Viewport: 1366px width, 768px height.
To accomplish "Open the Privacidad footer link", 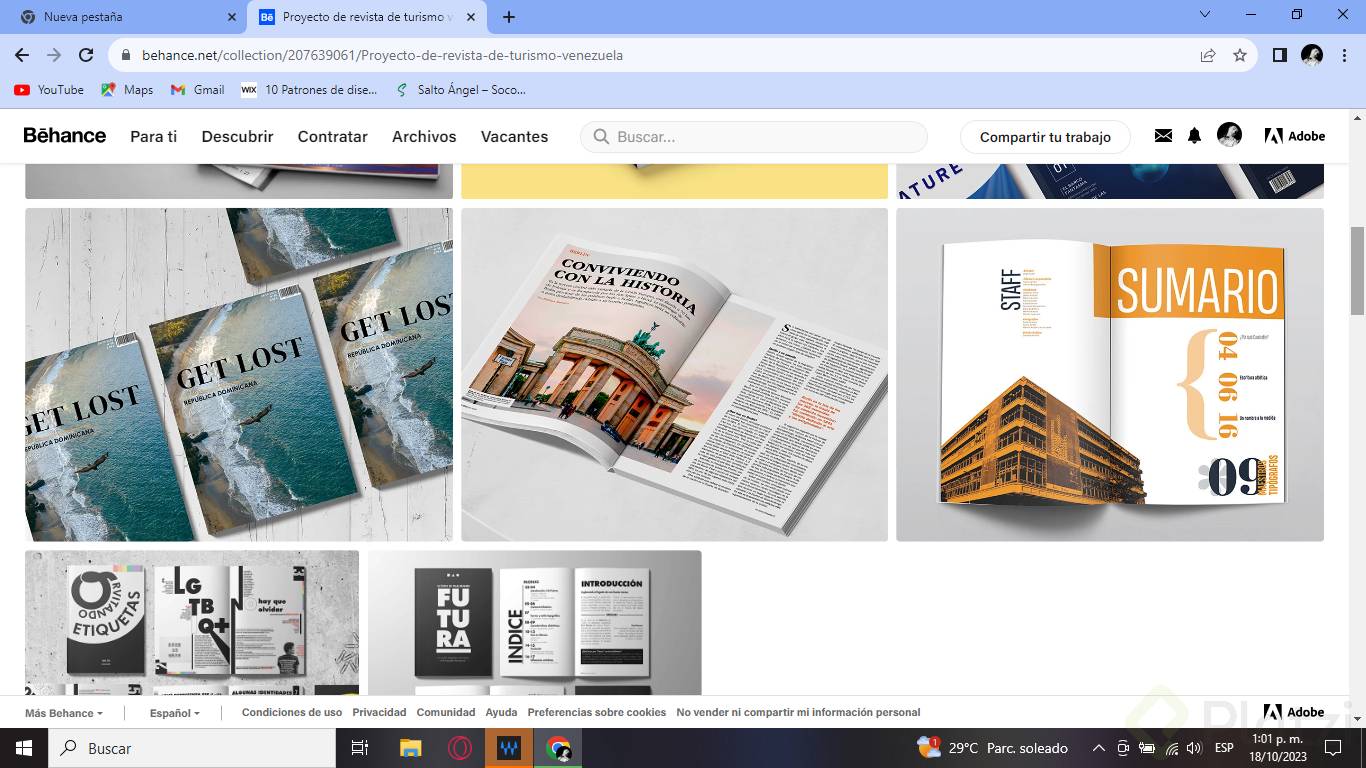I will click(x=379, y=713).
